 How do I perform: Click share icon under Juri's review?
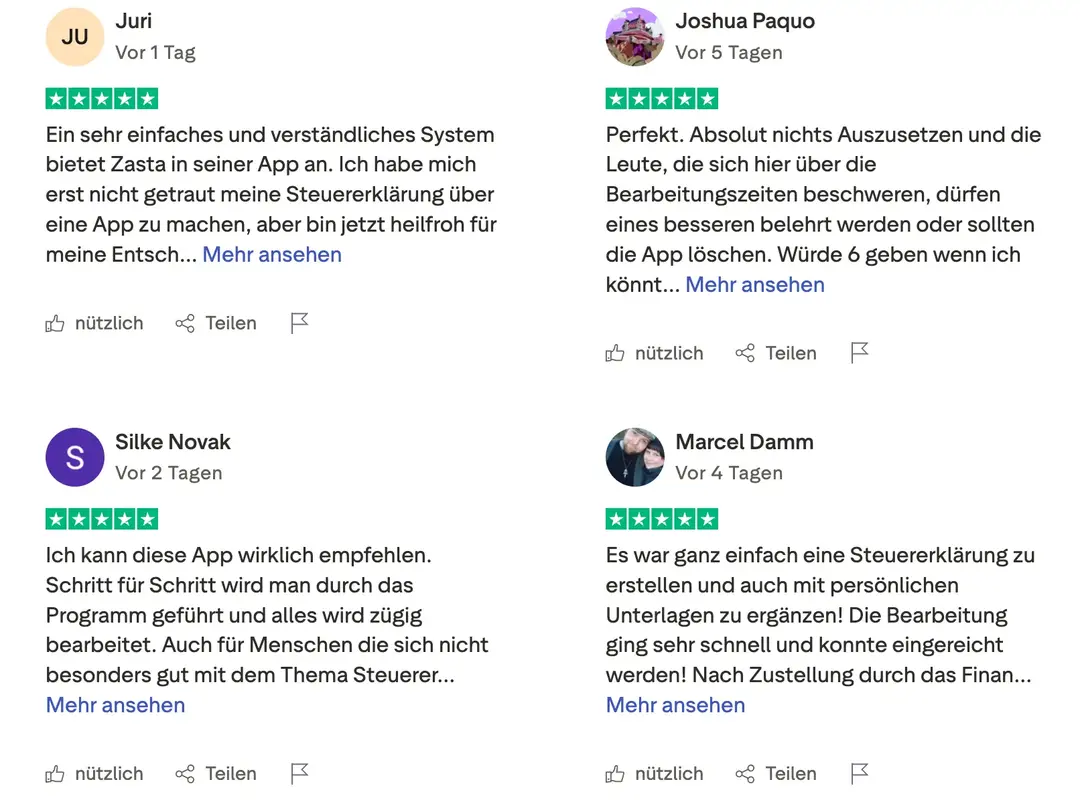point(185,323)
